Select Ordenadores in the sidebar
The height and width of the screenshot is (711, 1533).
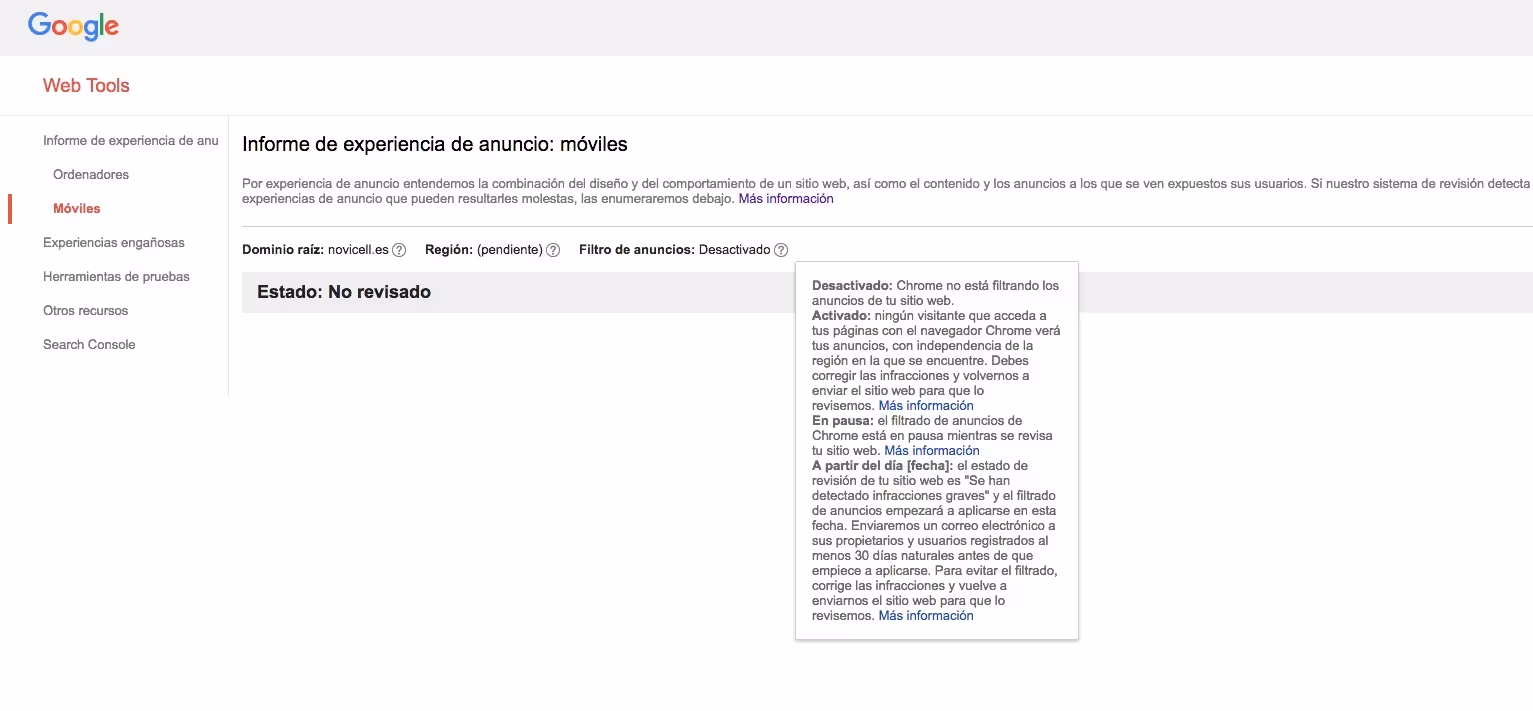click(91, 175)
